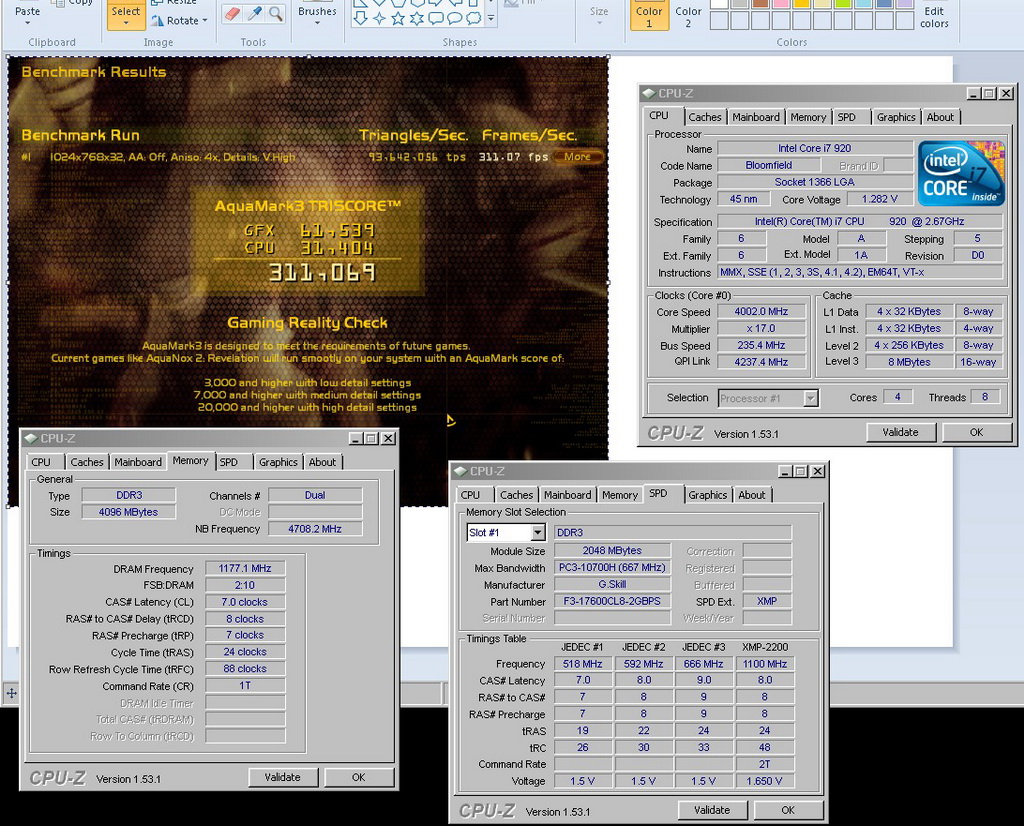Click the Core Voltage value 1.282 V

[x=879, y=199]
